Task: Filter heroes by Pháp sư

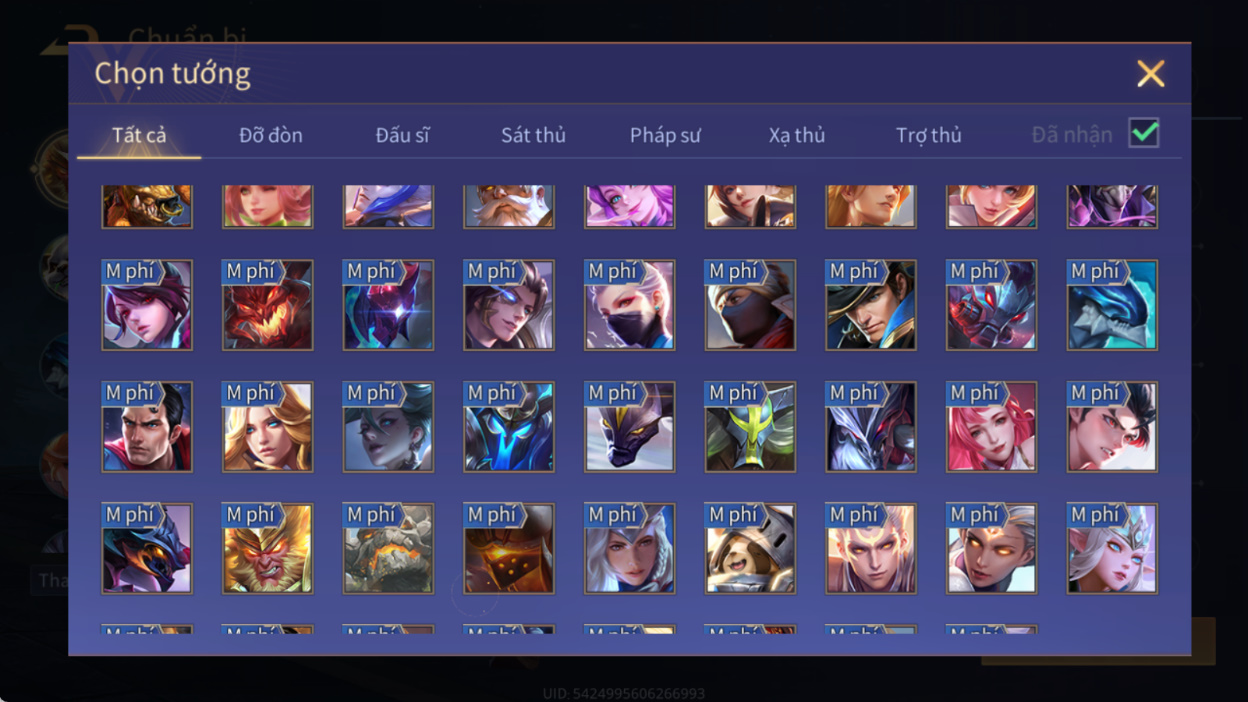Action: pyautogui.click(x=665, y=135)
